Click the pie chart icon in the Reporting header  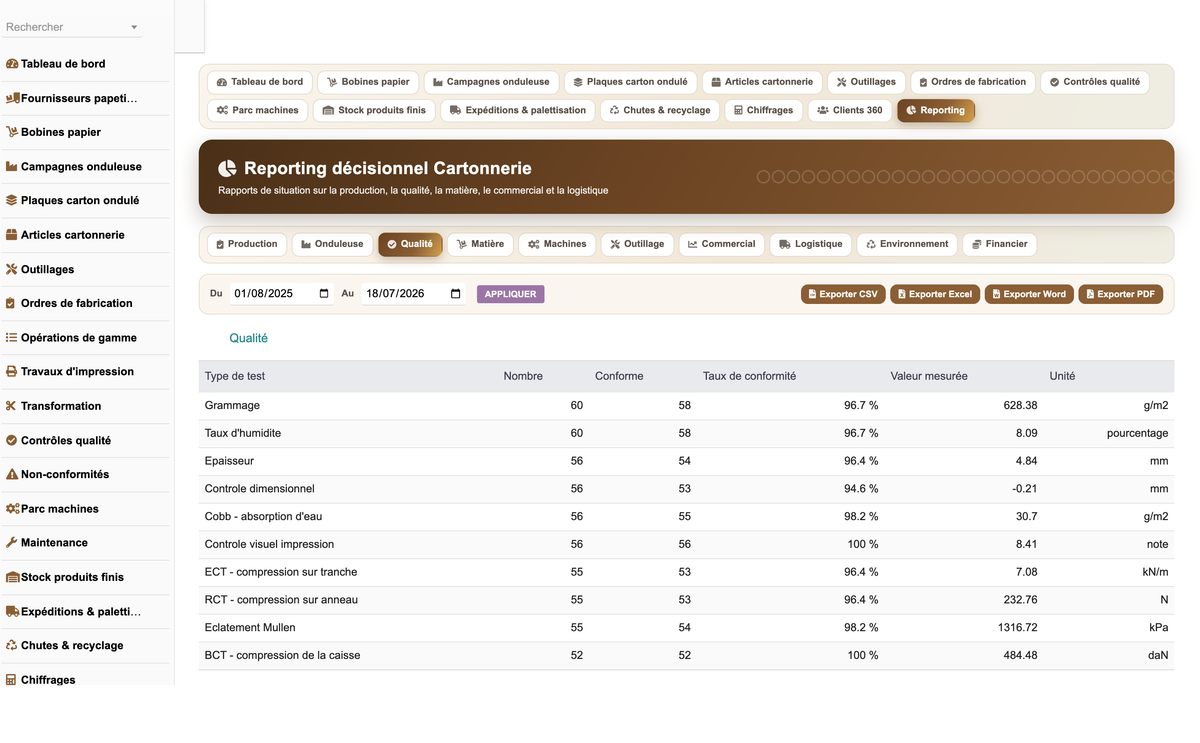[x=228, y=168]
